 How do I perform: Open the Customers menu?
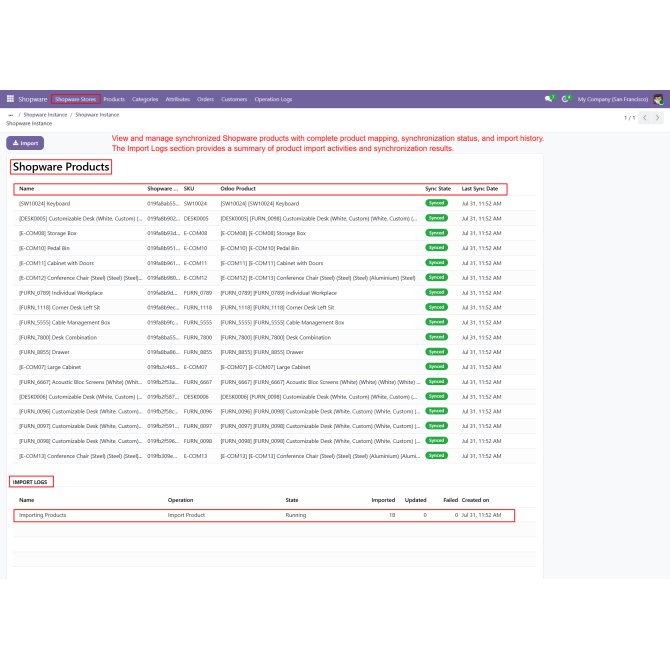[x=234, y=99]
